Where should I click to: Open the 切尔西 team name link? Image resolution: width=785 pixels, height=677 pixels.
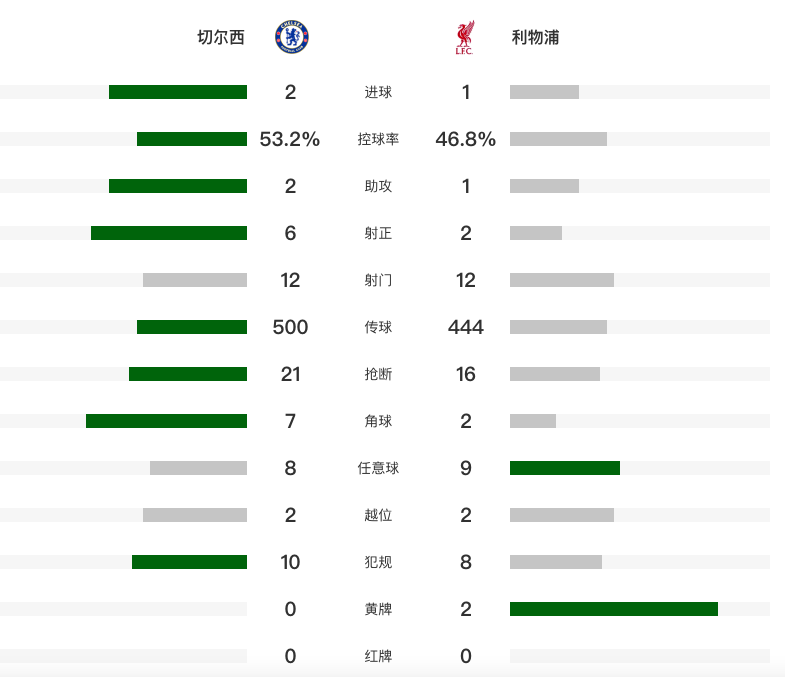(221, 38)
